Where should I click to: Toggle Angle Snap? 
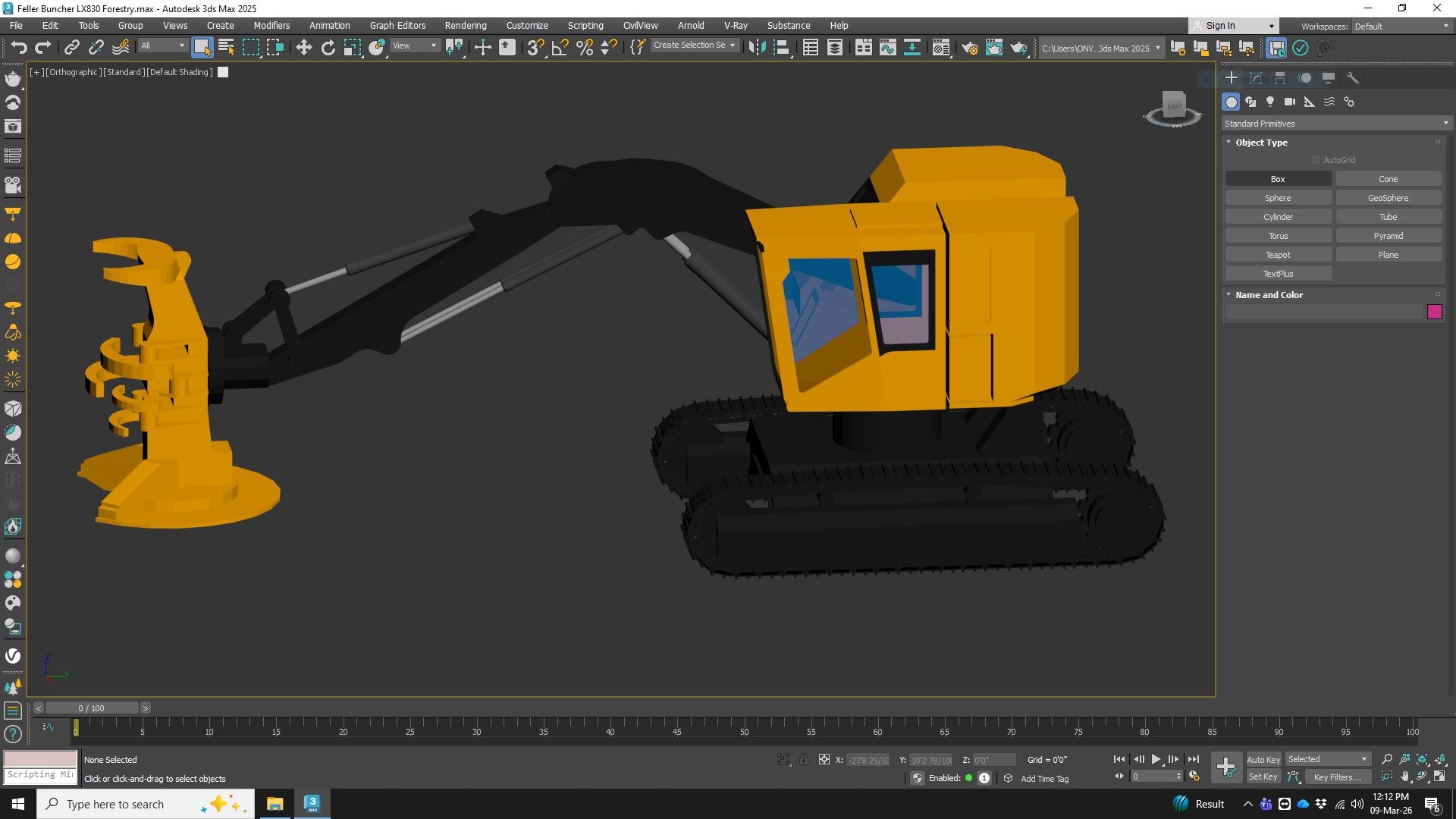tap(560, 48)
